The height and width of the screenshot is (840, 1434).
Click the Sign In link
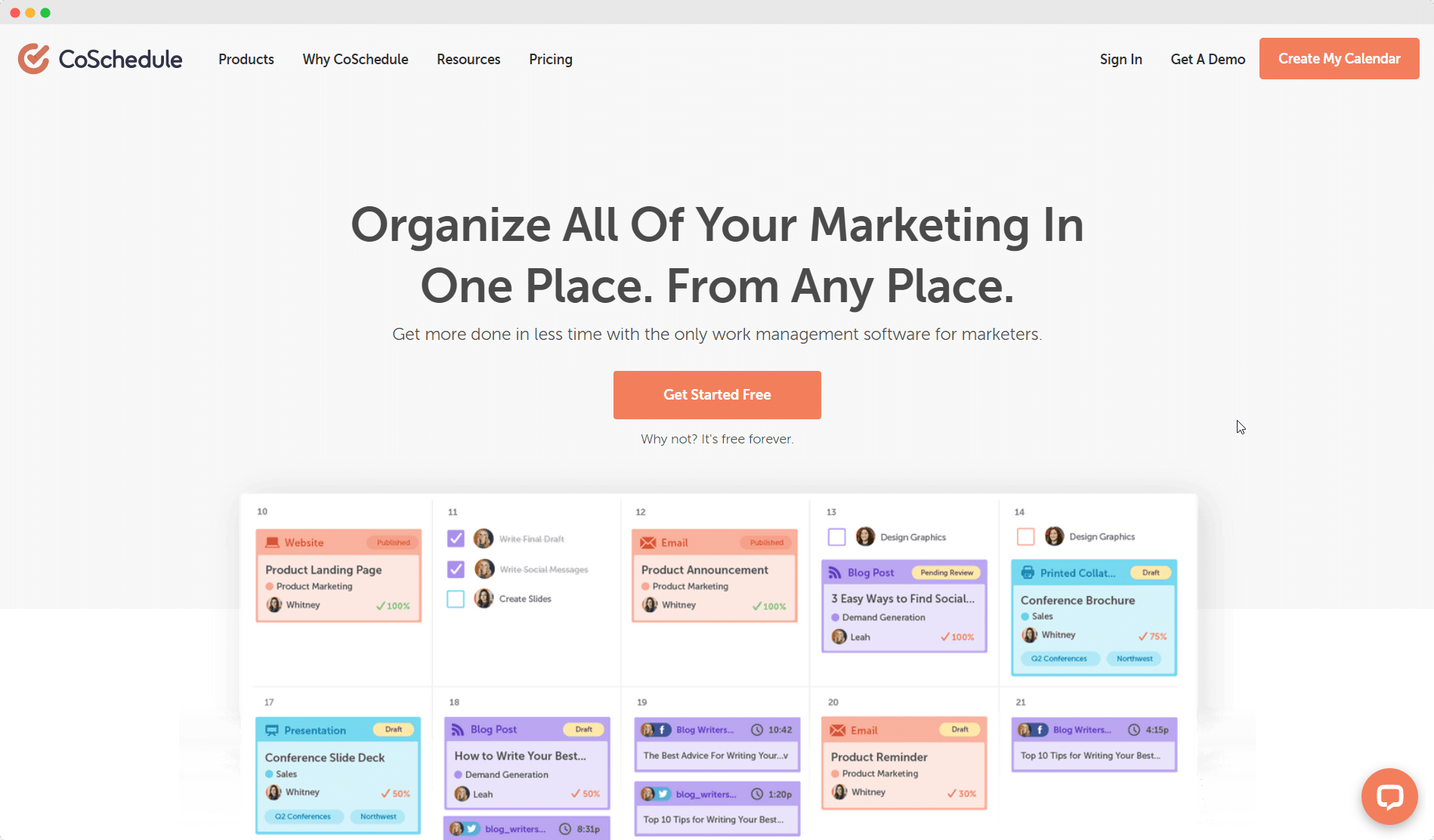click(x=1120, y=59)
